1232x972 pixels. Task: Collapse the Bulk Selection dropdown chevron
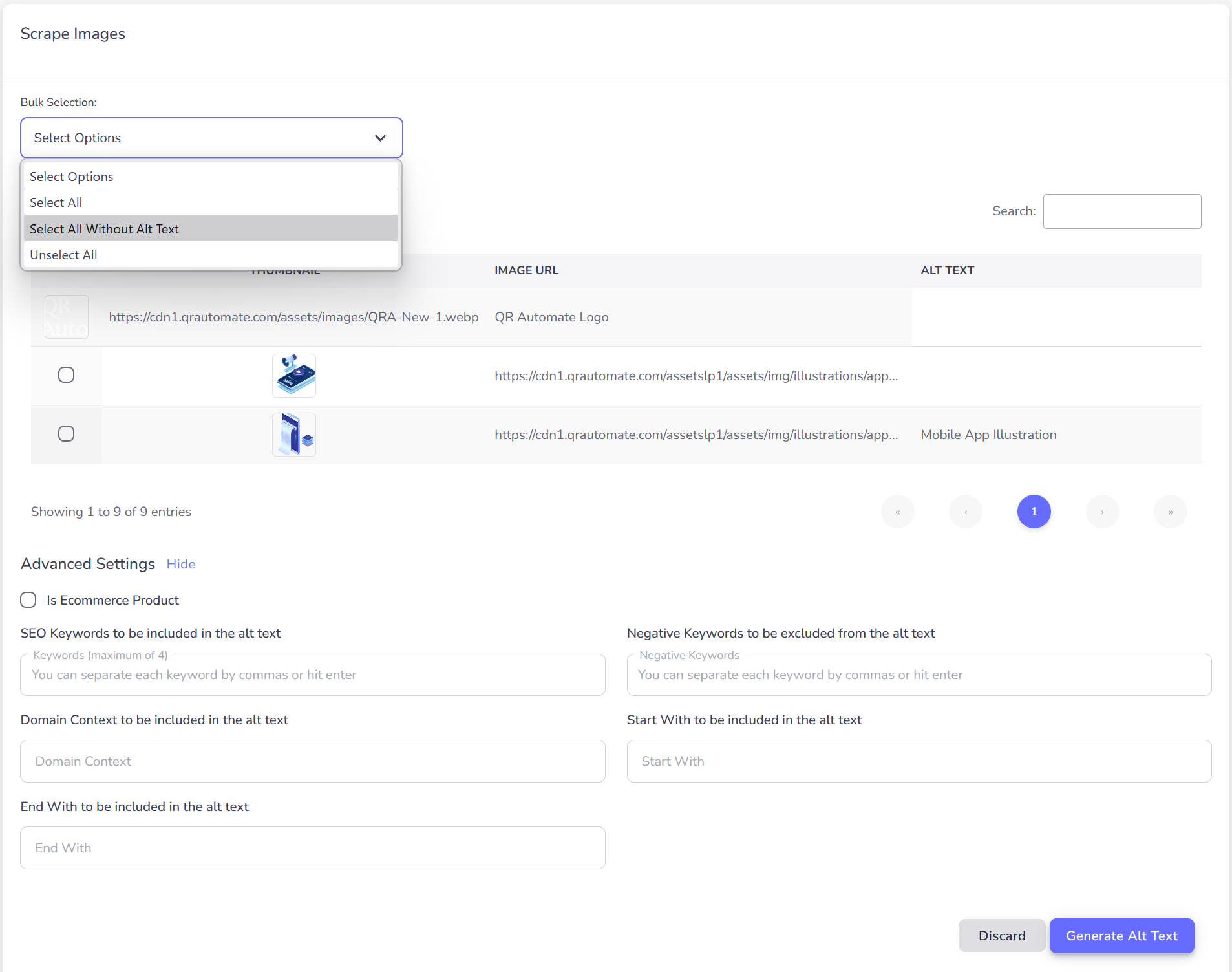click(380, 138)
